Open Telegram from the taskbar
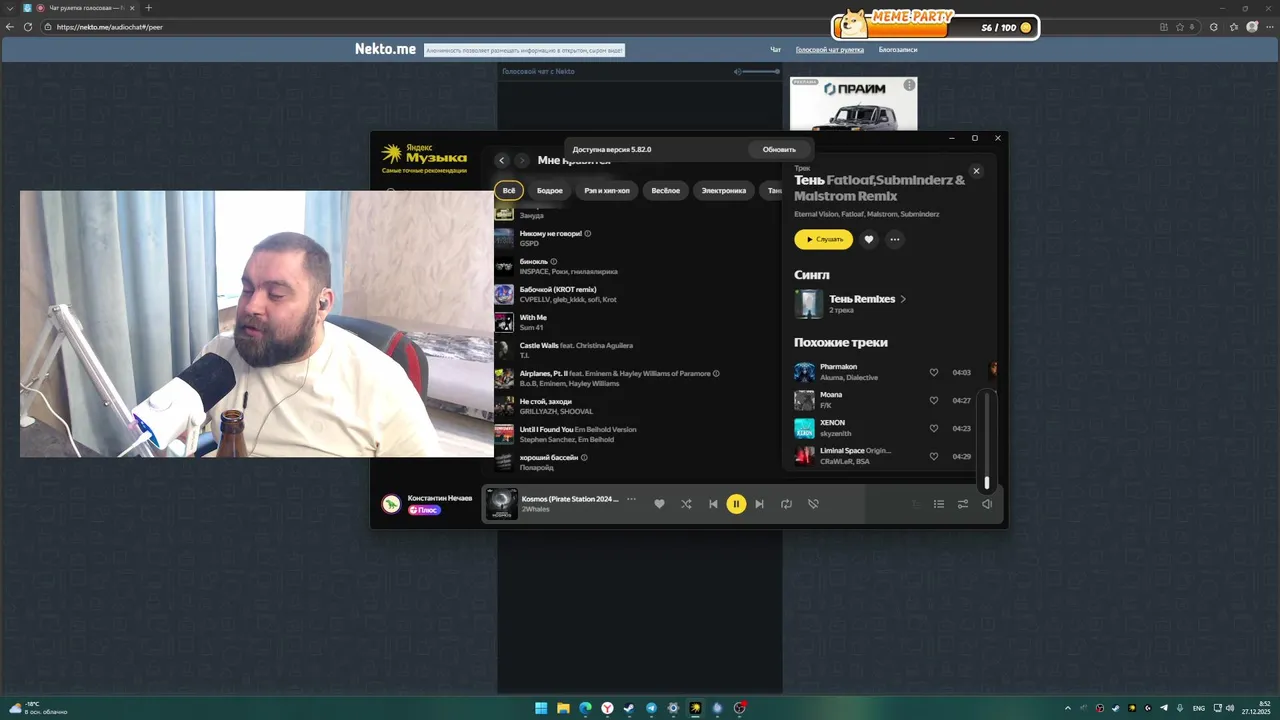This screenshot has width=1280, height=720. (x=651, y=708)
